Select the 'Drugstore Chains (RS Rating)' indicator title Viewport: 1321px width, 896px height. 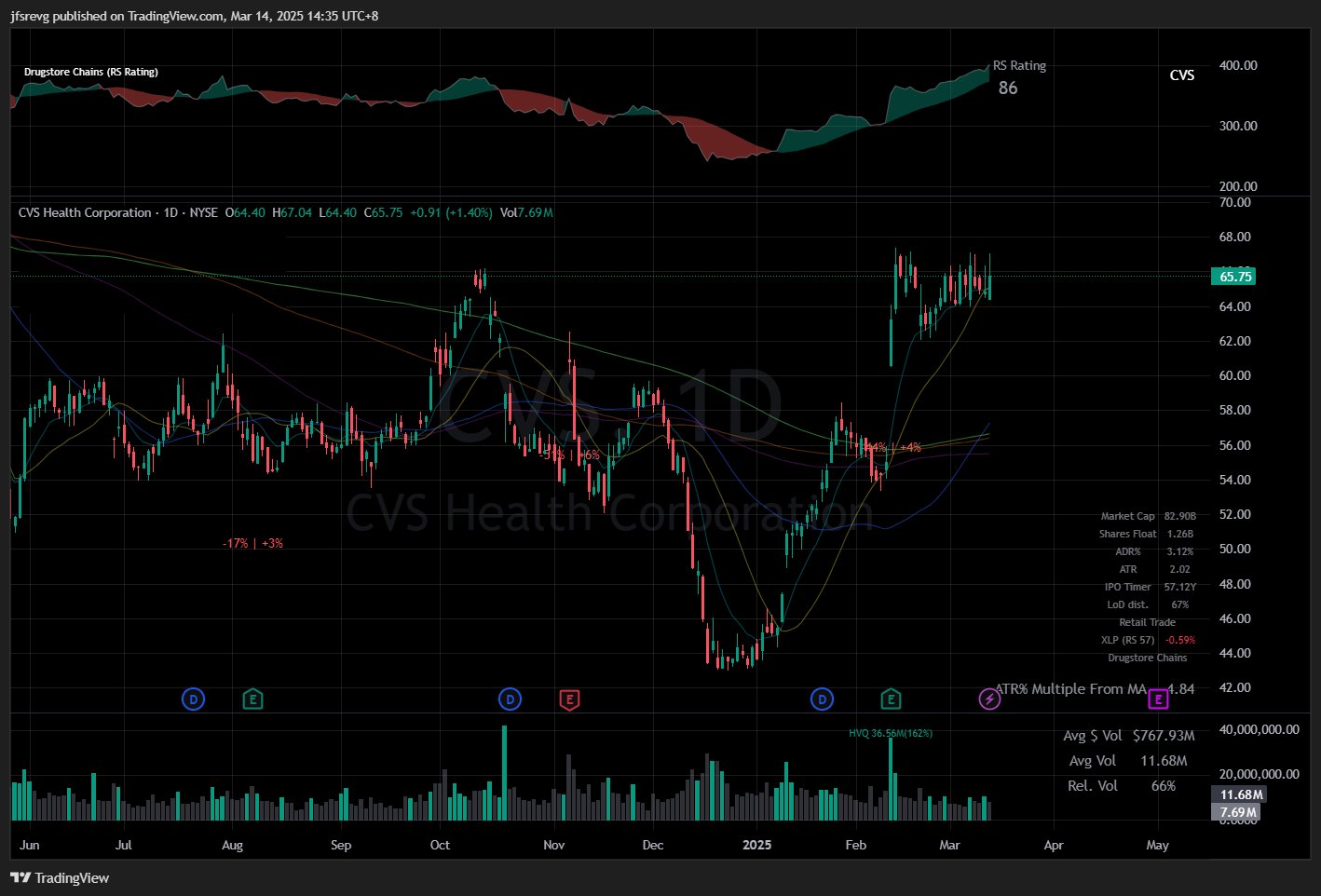click(91, 72)
